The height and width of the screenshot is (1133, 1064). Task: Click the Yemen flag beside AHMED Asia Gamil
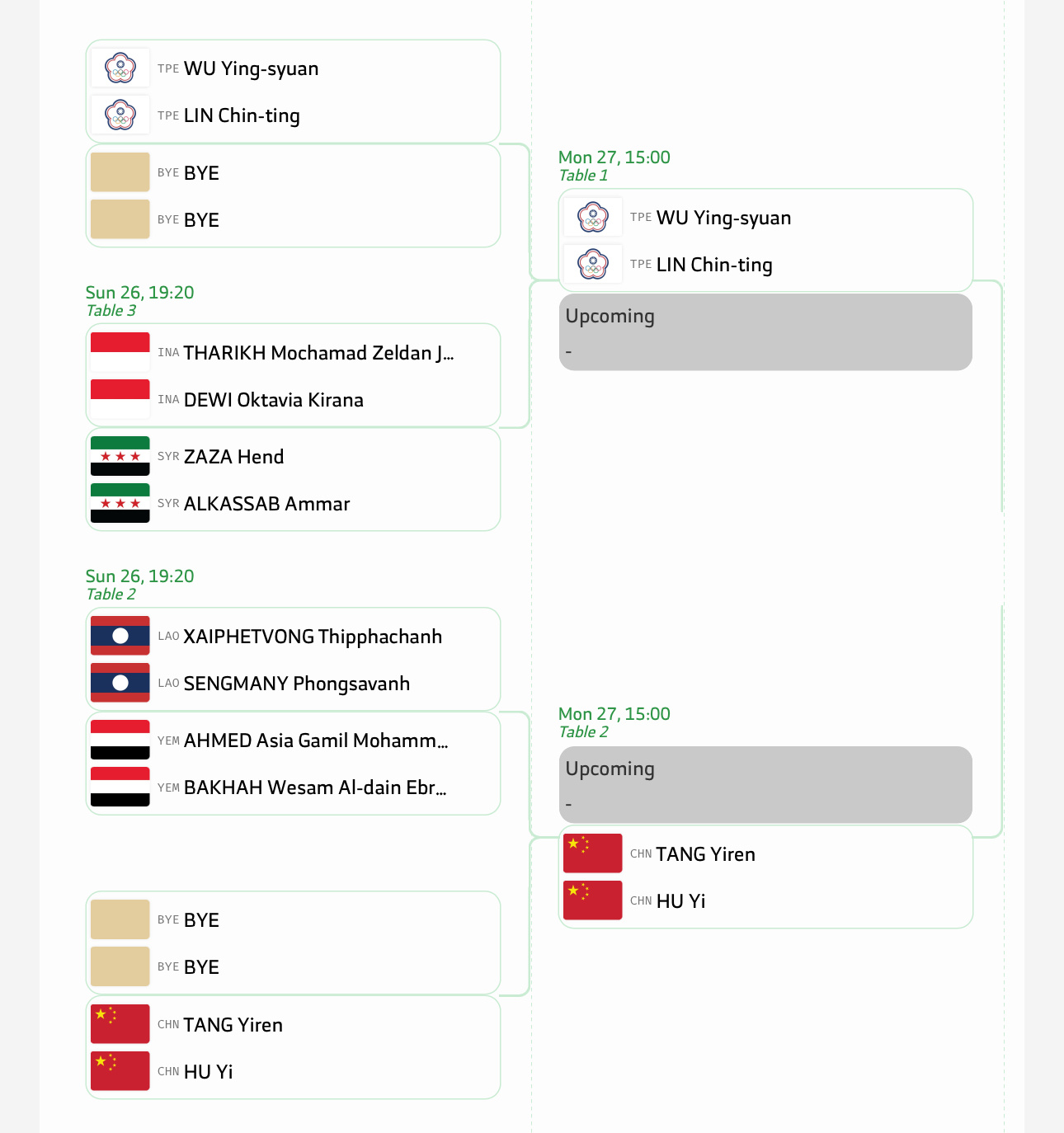click(120, 740)
